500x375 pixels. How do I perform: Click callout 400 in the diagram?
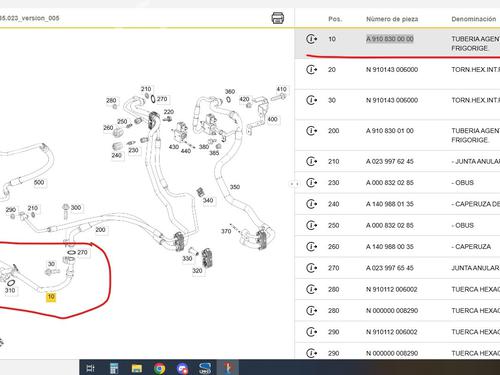coord(272,119)
